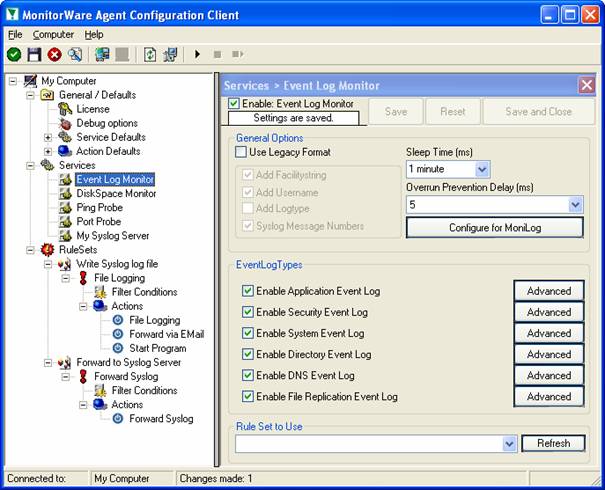Select Filter Conditions under File Logging
605x490 pixels.
click(144, 292)
